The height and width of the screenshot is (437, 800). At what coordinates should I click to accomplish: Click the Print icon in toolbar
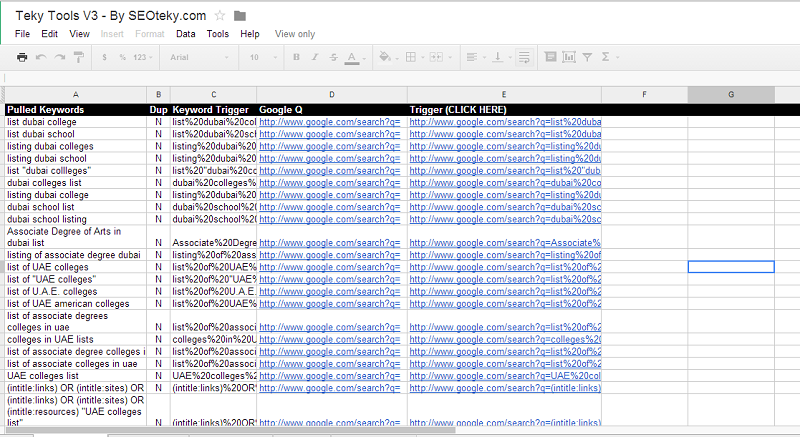(21, 57)
